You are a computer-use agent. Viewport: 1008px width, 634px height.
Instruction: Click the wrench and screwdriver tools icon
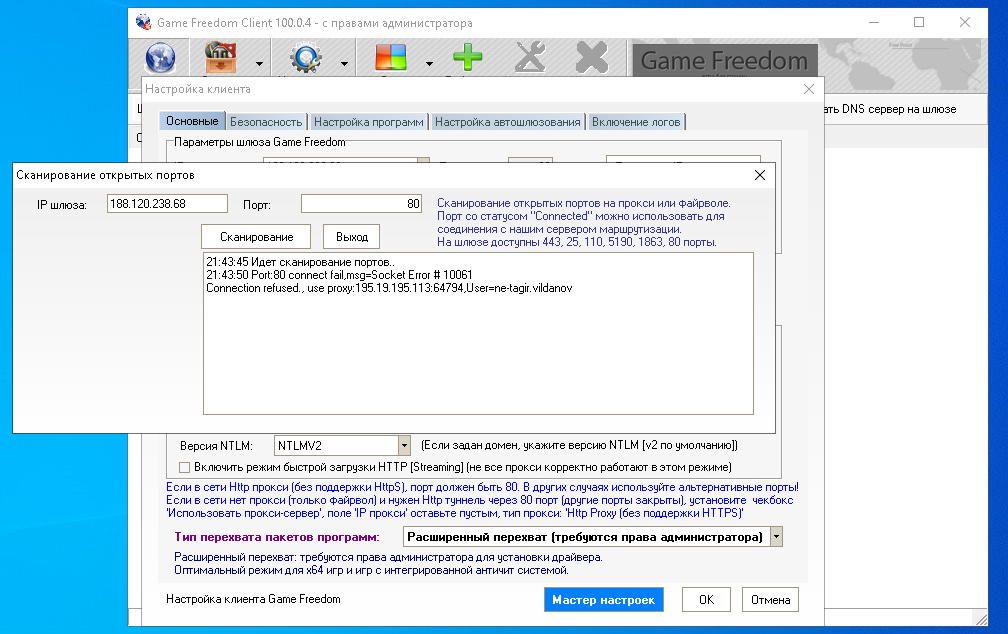[x=530, y=58]
